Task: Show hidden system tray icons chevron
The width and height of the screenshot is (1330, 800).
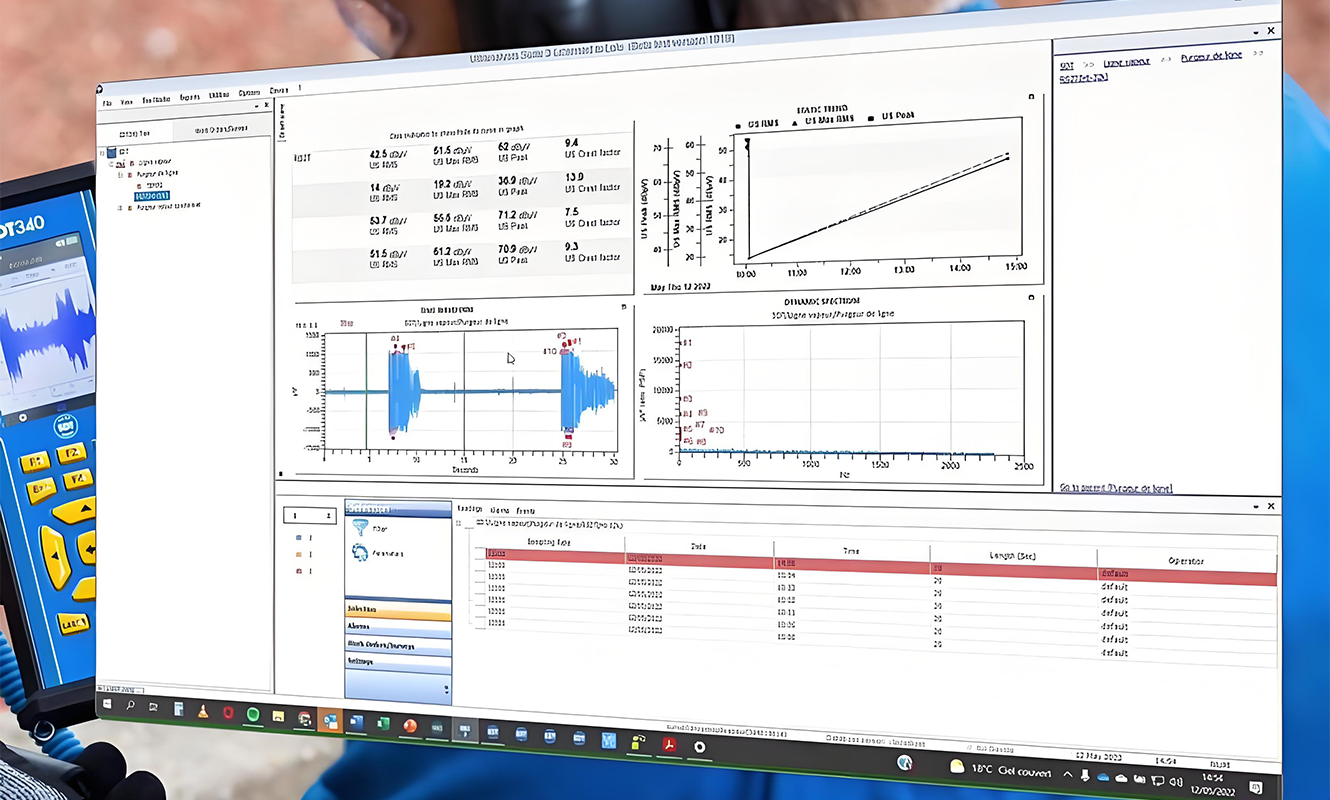Action: click(1068, 776)
